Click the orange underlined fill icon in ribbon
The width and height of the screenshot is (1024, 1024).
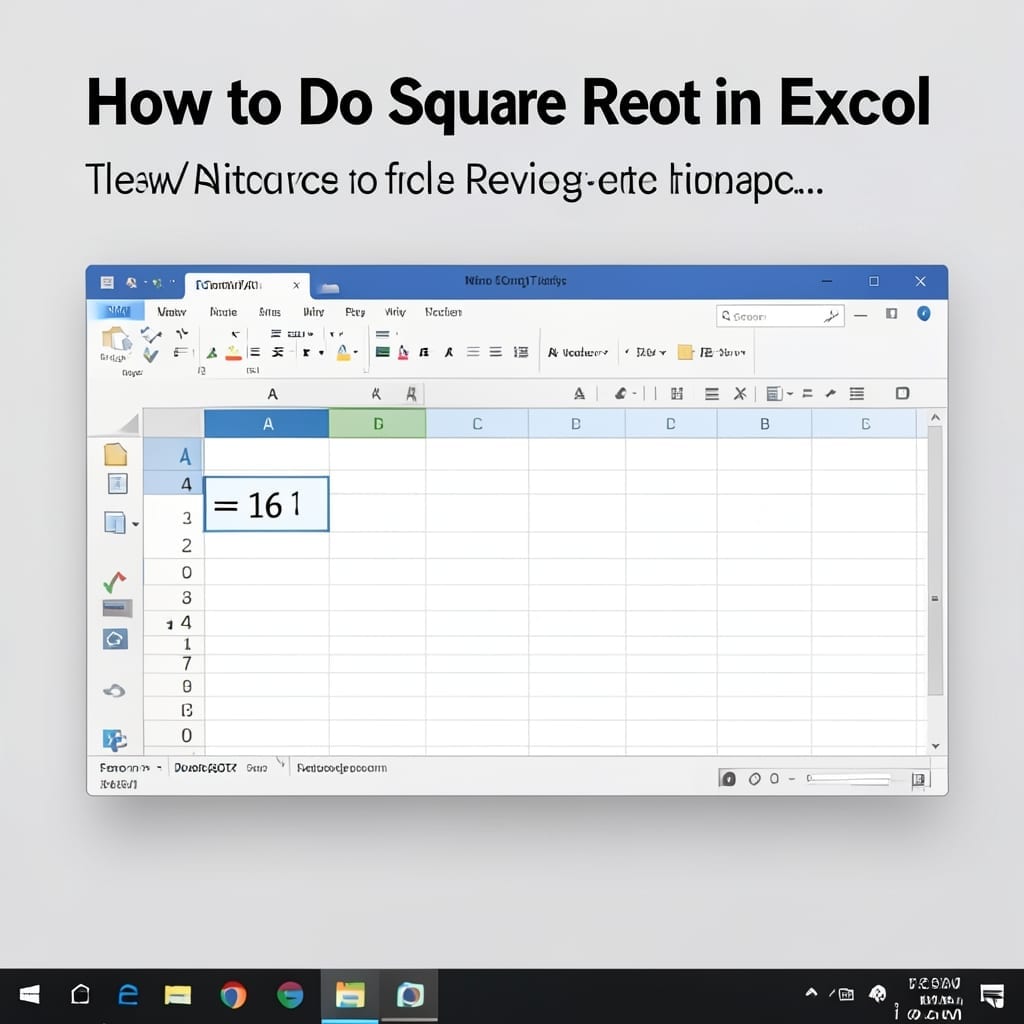point(233,353)
